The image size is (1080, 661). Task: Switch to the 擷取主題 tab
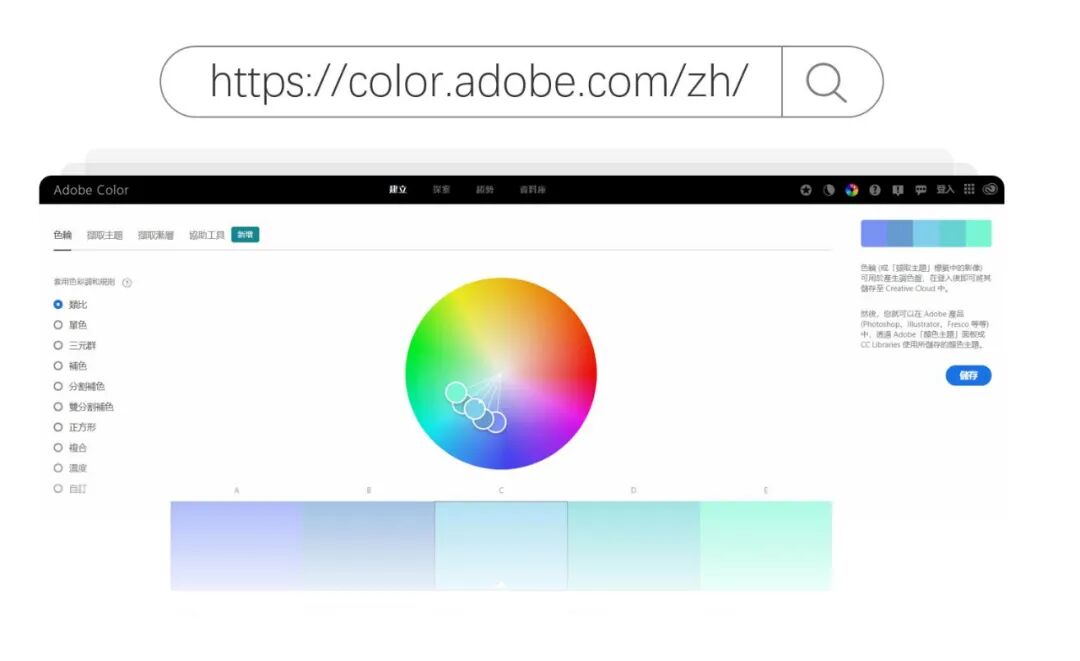(x=105, y=235)
